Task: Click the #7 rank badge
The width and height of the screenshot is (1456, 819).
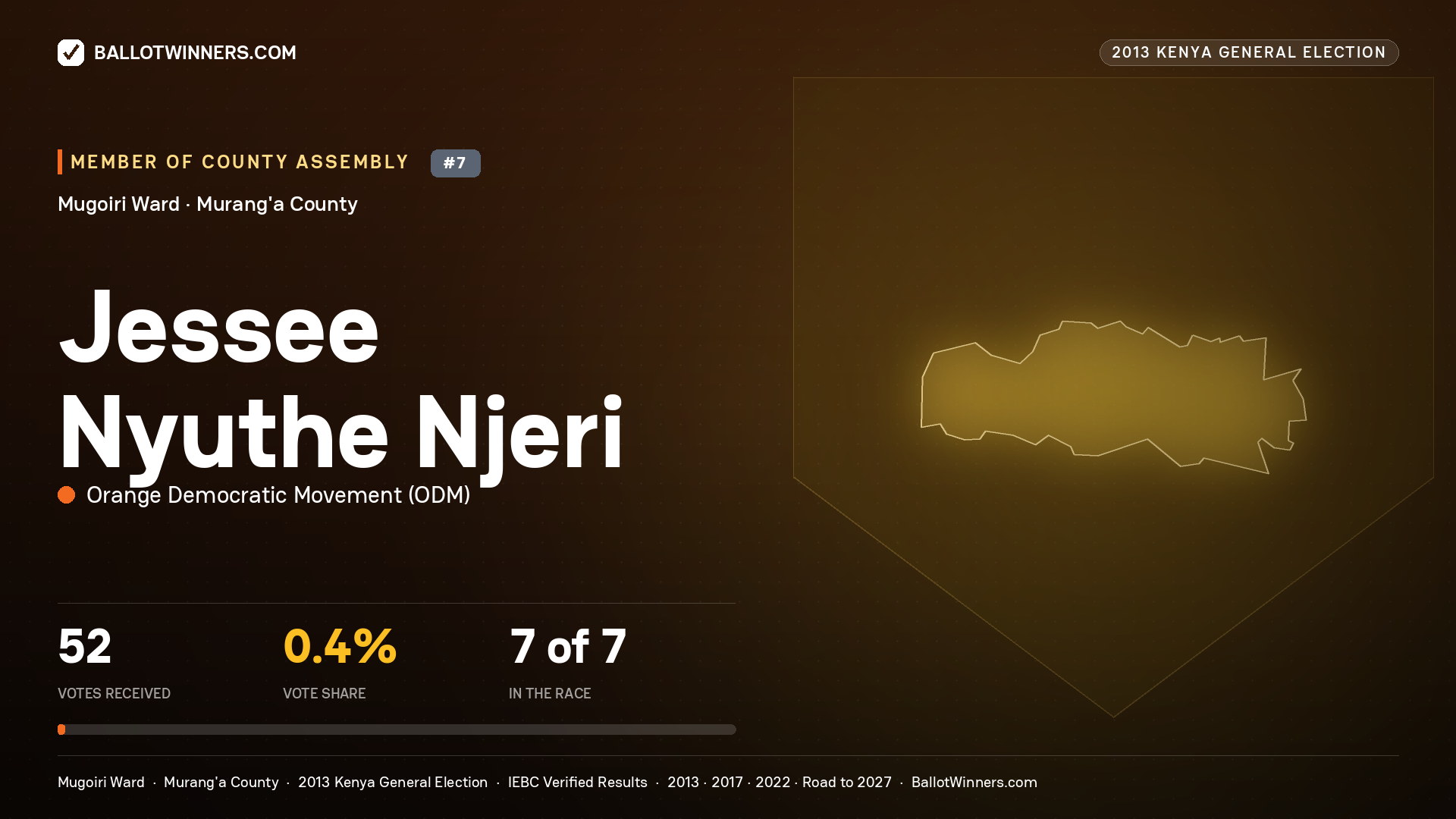Action: 455,163
